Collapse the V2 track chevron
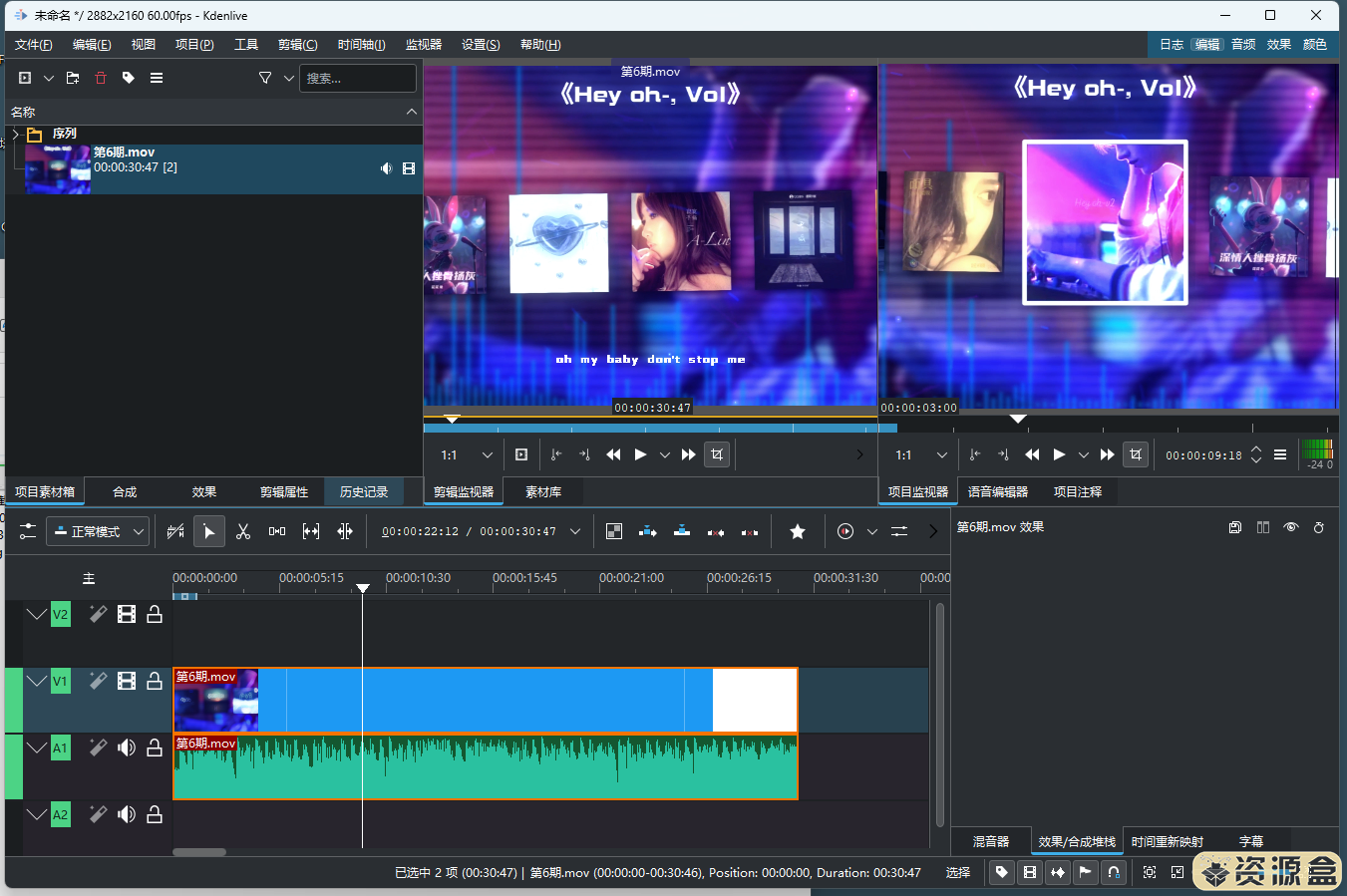Image resolution: width=1347 pixels, height=896 pixels. point(37,614)
